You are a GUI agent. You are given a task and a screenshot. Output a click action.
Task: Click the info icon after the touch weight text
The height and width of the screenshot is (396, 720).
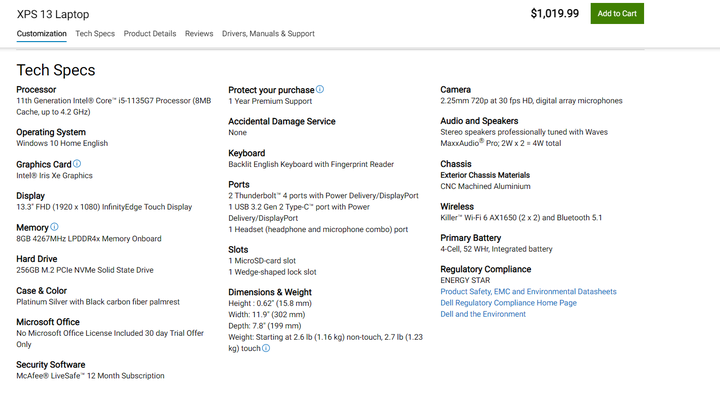coord(266,348)
